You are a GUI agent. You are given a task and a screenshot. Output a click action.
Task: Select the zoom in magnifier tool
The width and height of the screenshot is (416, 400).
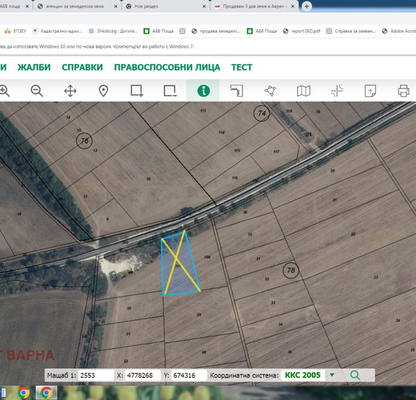[4, 91]
